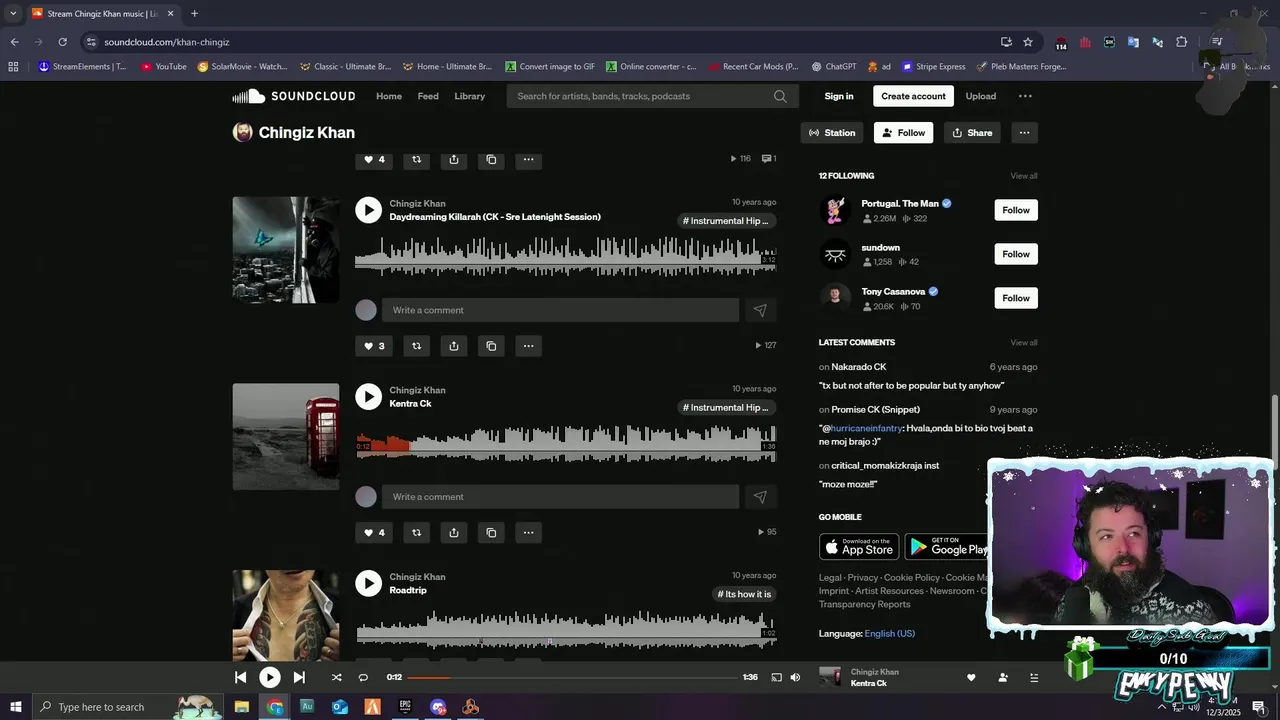Follow Chingiz Khan profile
This screenshot has height=720, width=1280.
[x=903, y=133]
